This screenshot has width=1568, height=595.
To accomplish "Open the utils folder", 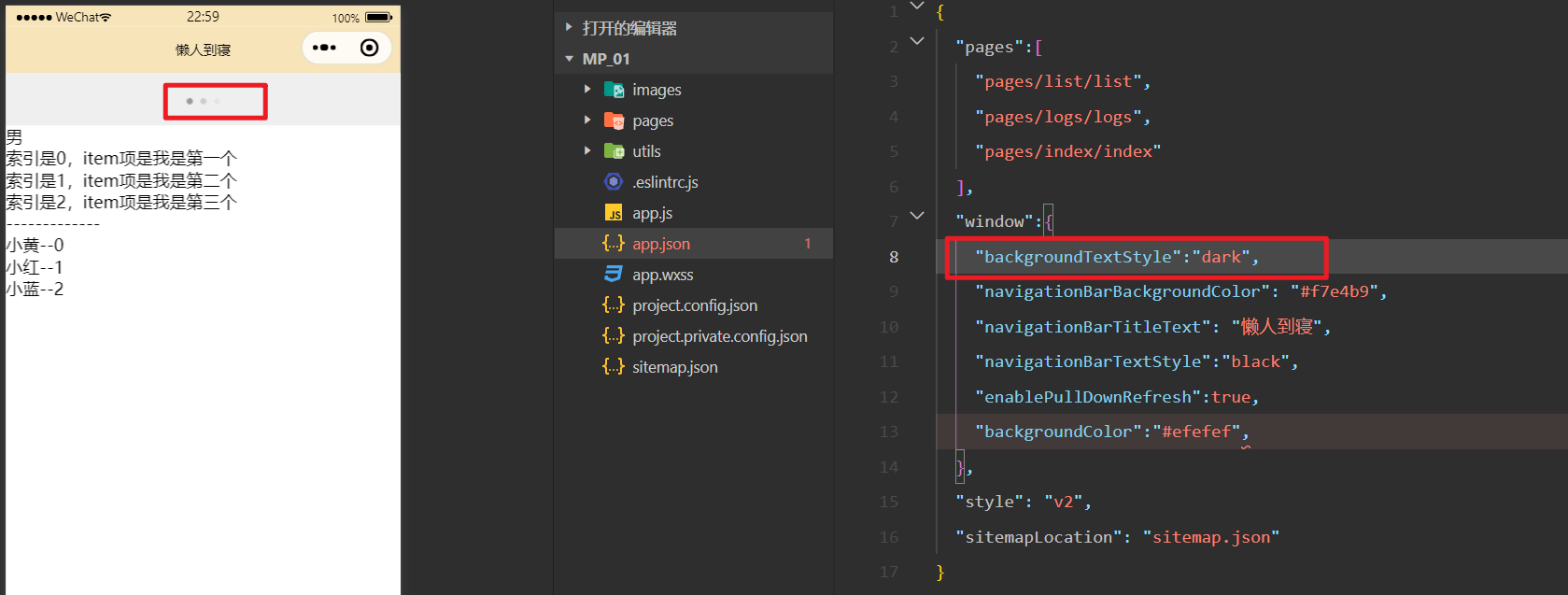I will (646, 151).
